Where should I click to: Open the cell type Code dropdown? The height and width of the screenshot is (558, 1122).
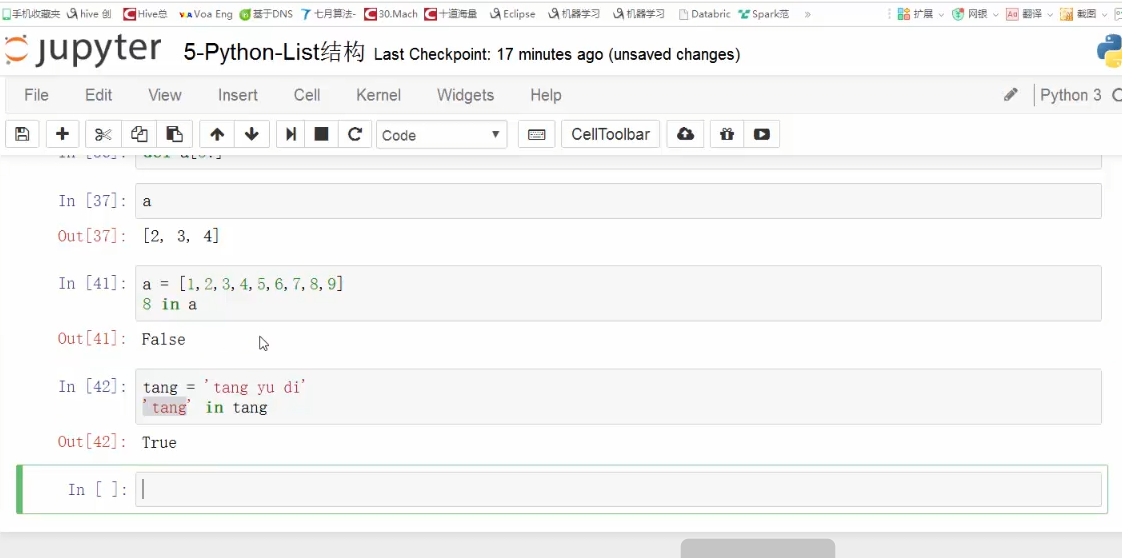pos(441,134)
